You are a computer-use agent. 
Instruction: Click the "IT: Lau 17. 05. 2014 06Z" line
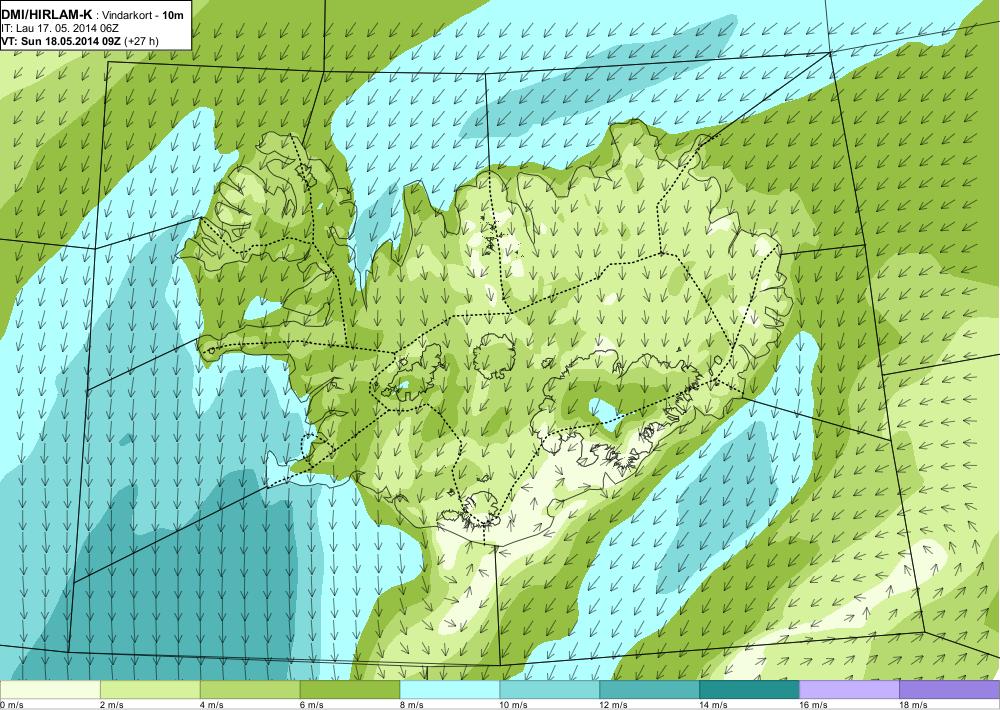(60, 28)
